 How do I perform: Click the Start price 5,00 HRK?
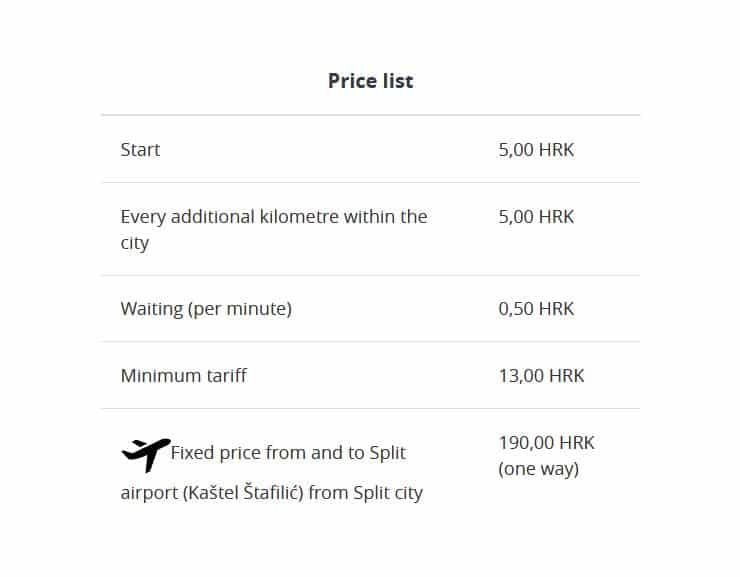click(x=536, y=150)
